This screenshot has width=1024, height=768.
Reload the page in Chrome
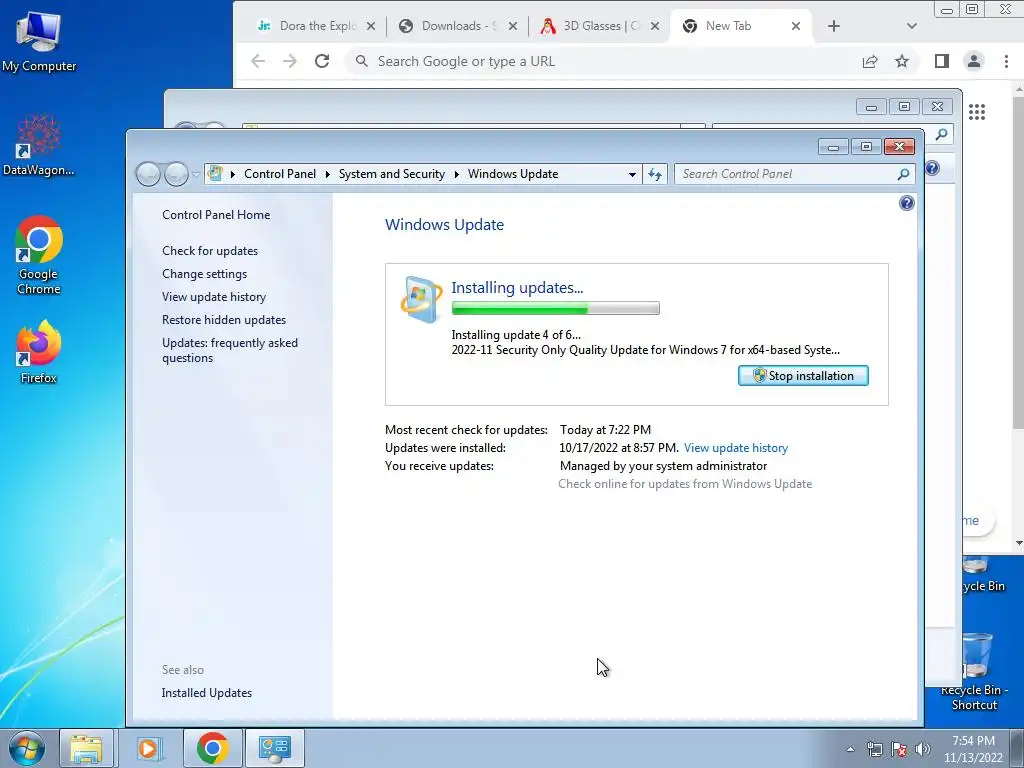(321, 61)
